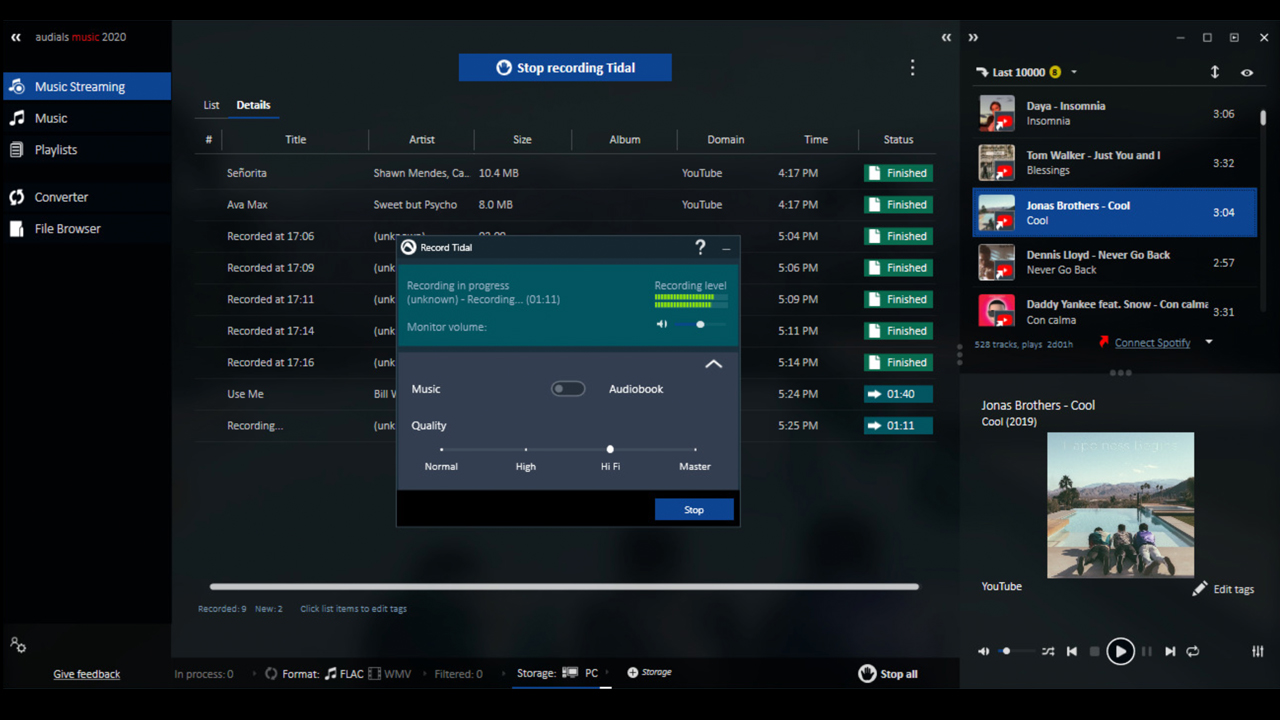Click the Give feedback link

pos(87,674)
